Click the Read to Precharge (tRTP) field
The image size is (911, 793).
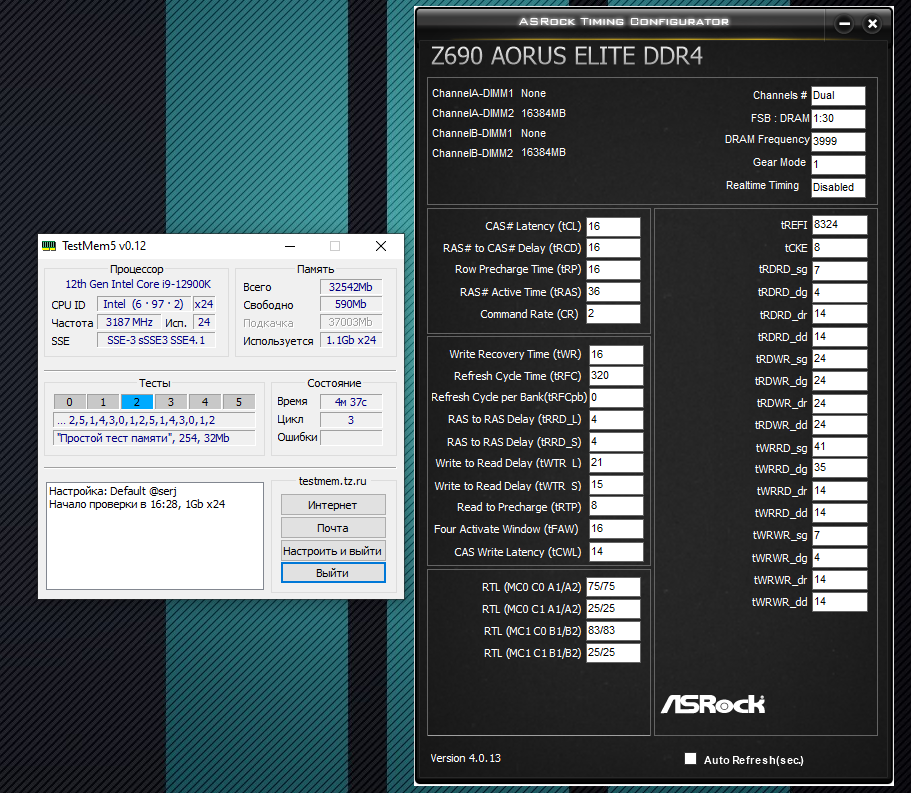[616, 507]
